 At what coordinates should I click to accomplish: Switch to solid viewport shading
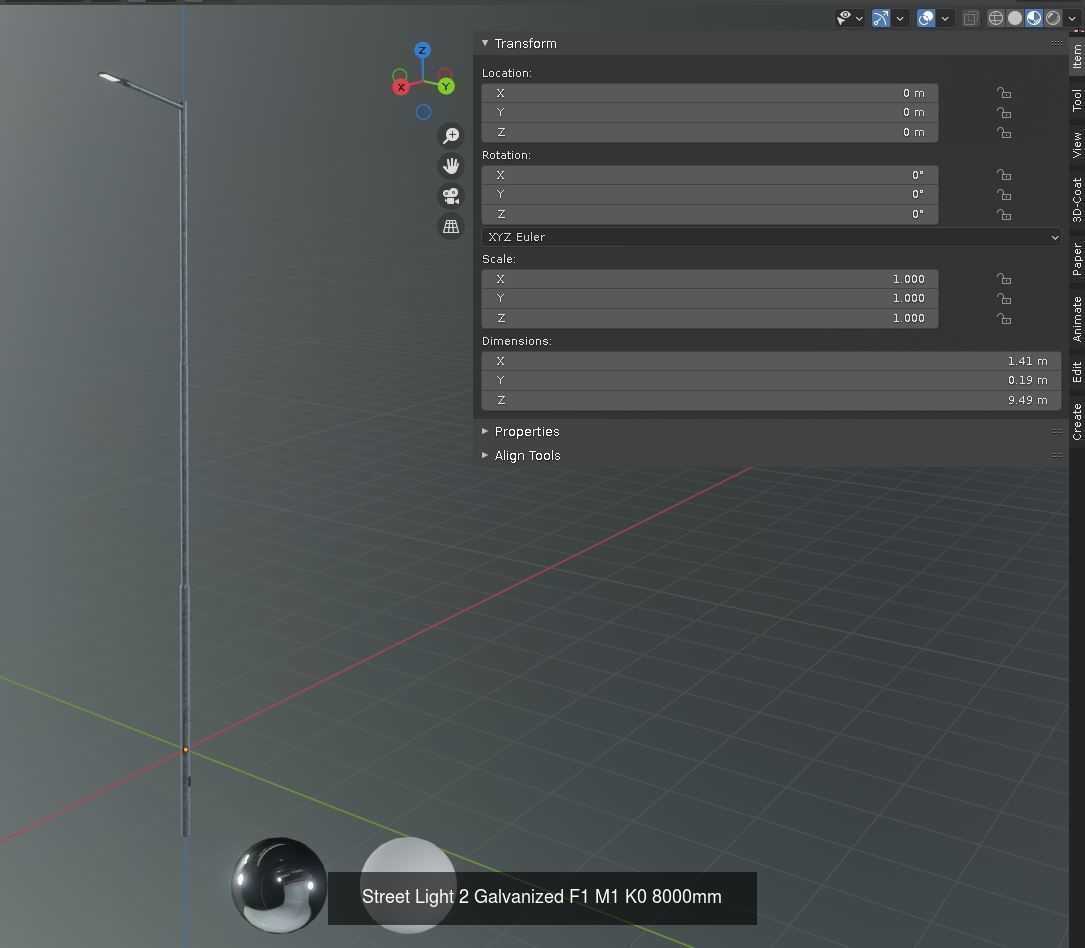click(x=1014, y=18)
